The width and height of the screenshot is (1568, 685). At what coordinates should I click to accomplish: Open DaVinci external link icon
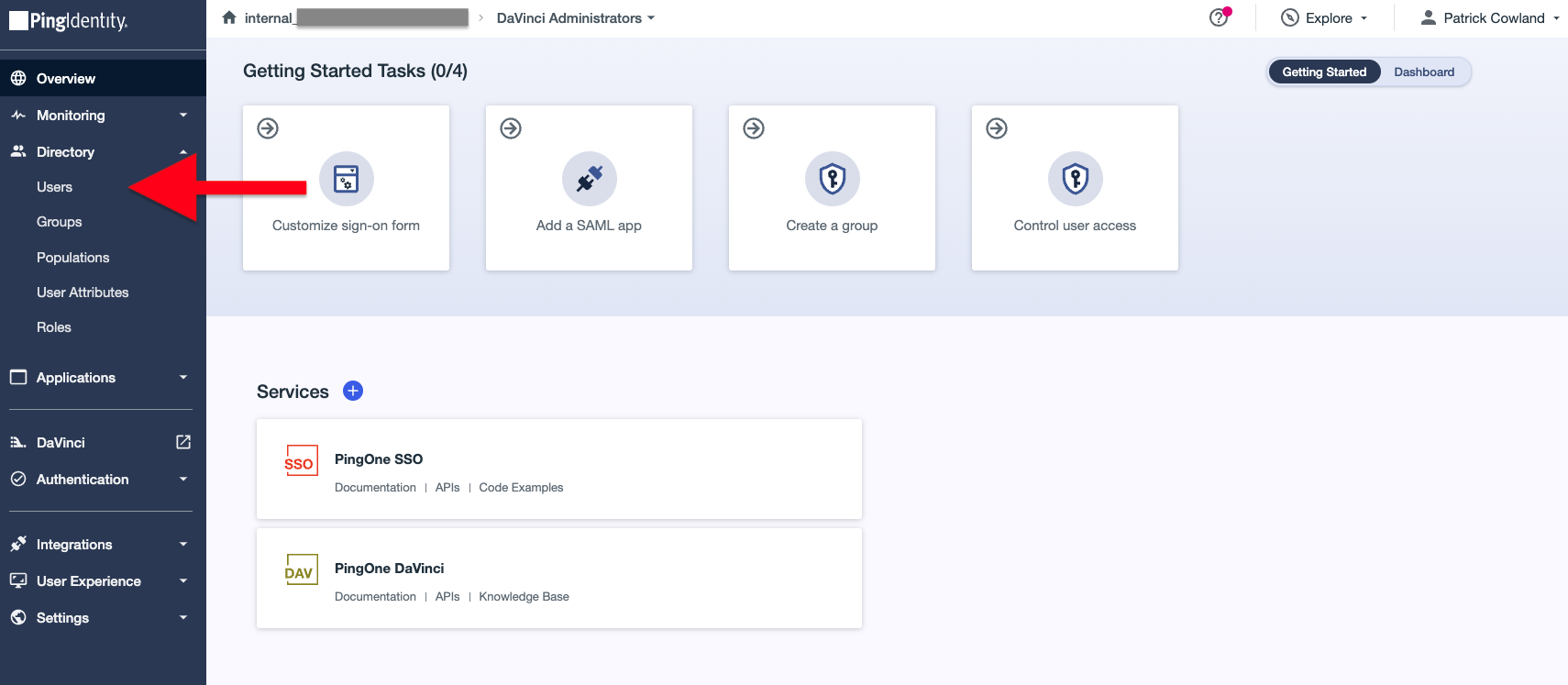(183, 442)
